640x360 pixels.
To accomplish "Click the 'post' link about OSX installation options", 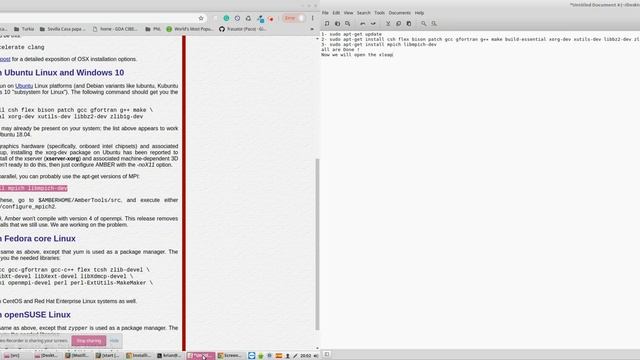I will click(x=5, y=59).
